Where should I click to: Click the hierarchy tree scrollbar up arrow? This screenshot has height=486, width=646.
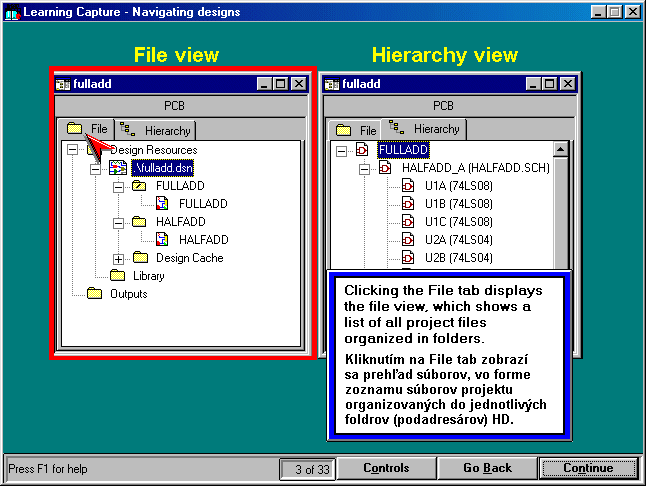(x=560, y=150)
